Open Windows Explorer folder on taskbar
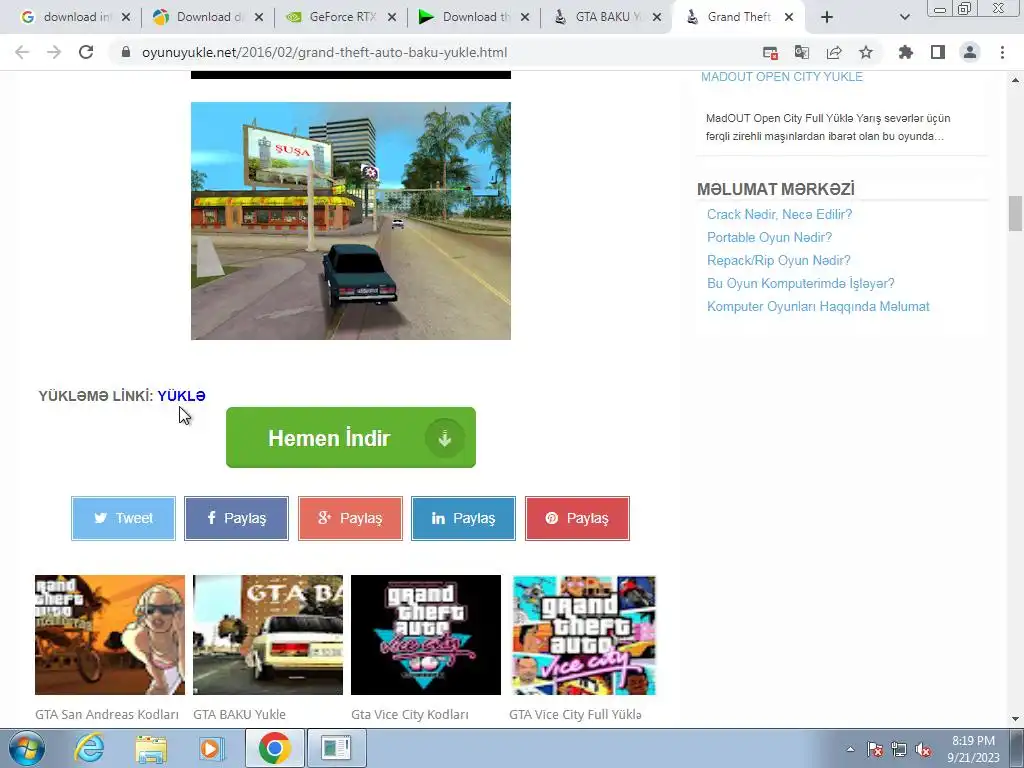The image size is (1024, 768). tap(151, 748)
